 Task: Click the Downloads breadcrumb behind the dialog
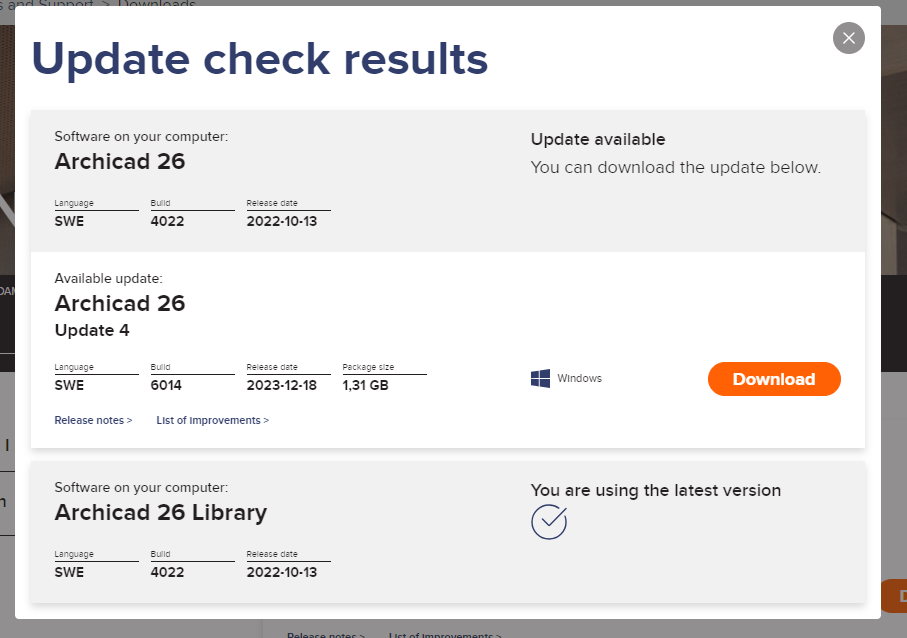pos(157,4)
